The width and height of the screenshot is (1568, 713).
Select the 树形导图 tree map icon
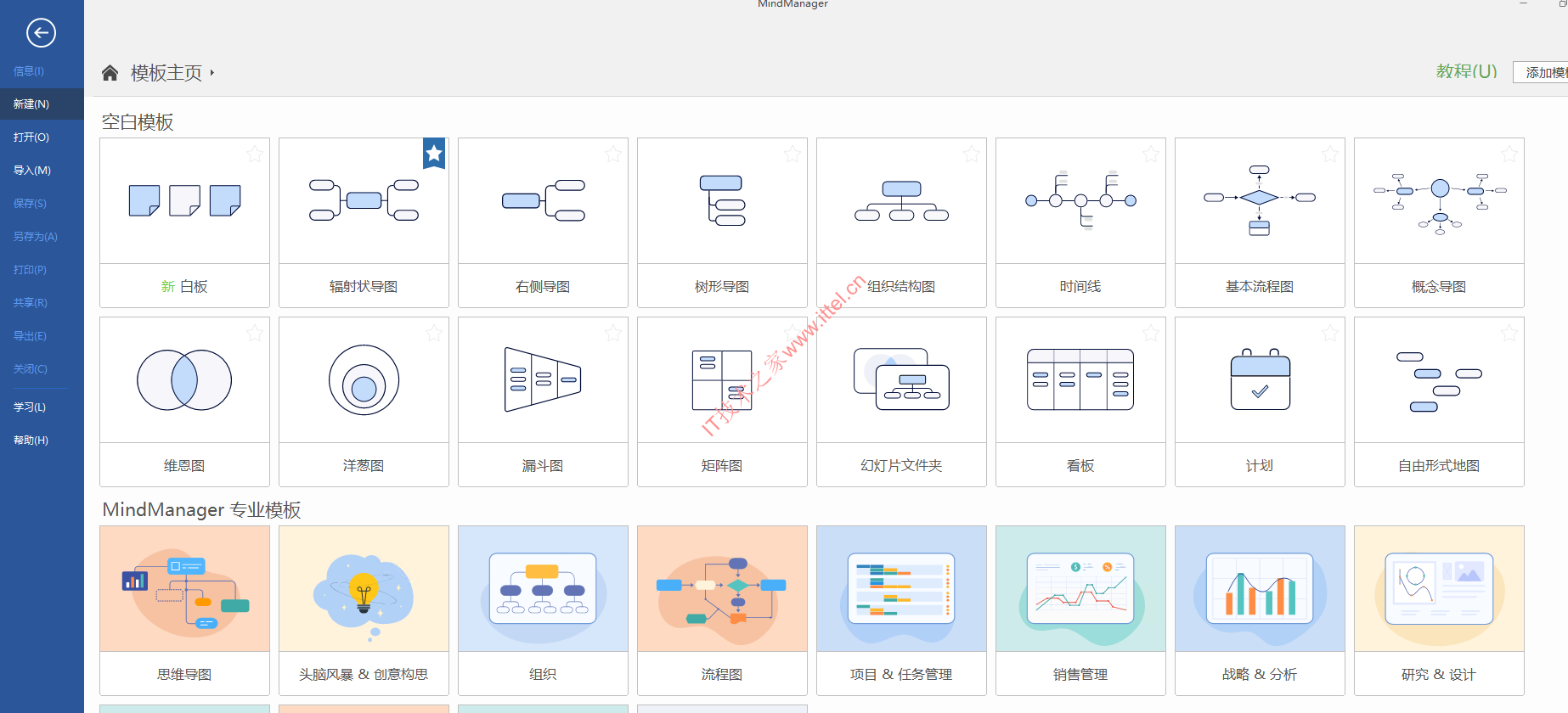point(722,200)
